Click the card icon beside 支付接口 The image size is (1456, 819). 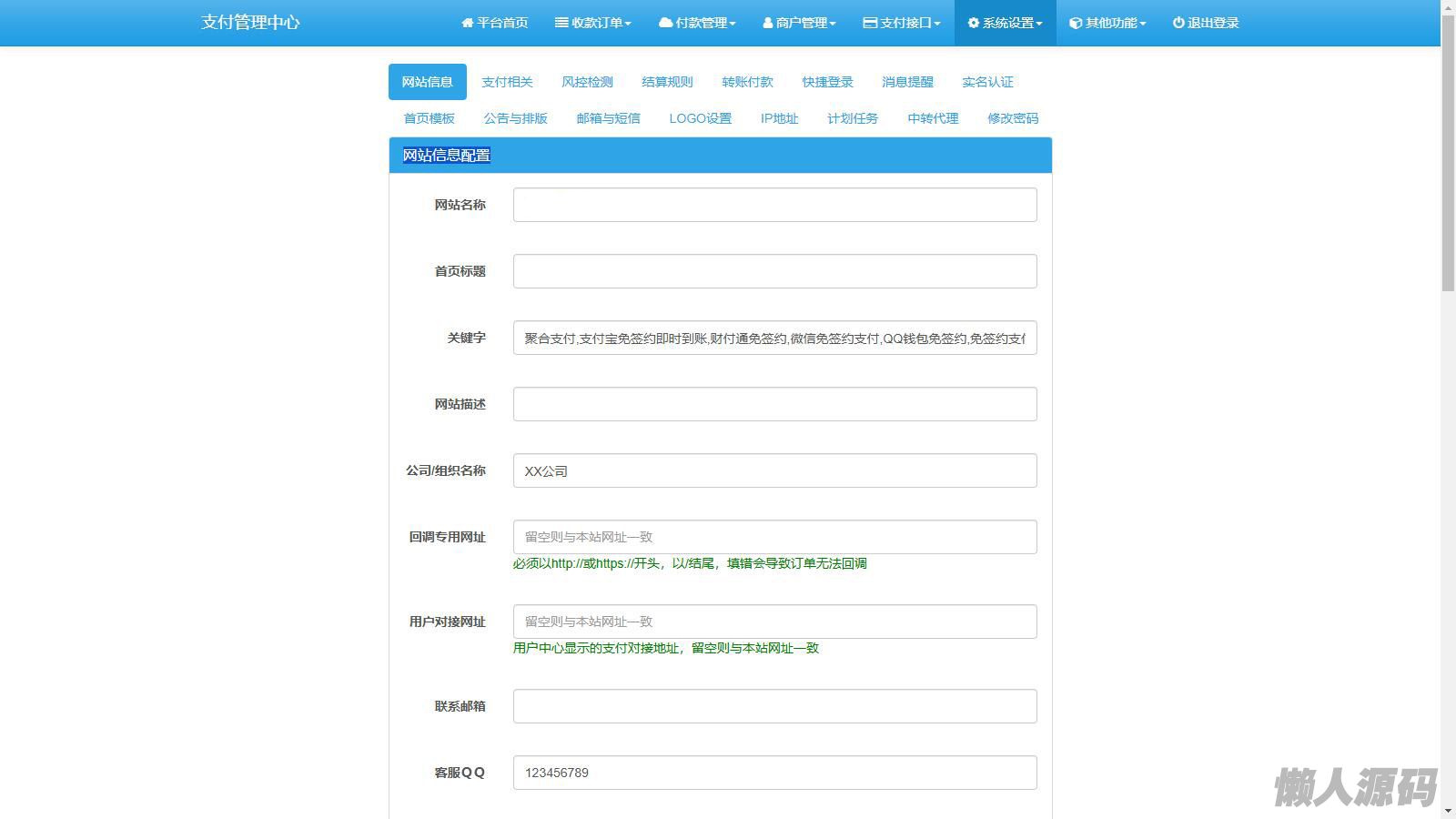tap(870, 23)
